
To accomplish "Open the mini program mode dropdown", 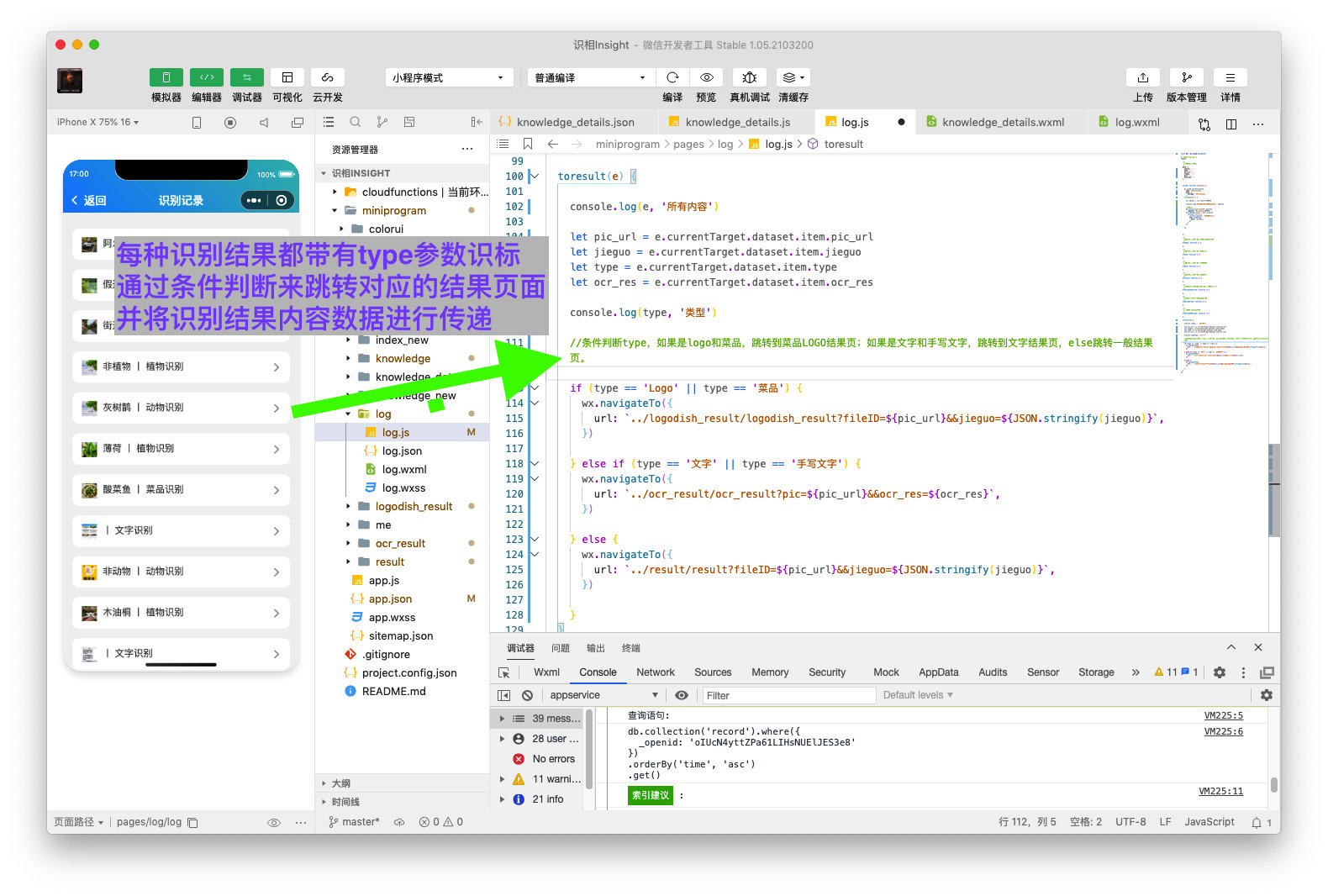I will coord(449,77).
